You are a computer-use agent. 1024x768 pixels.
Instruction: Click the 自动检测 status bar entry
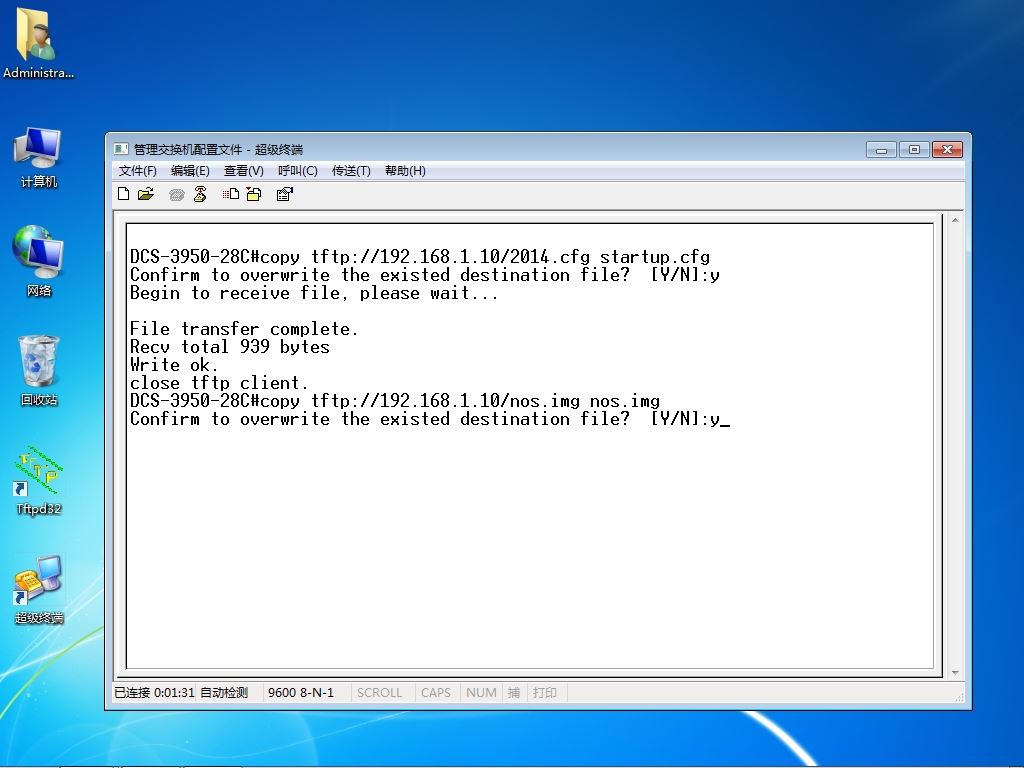pyautogui.click(x=224, y=692)
